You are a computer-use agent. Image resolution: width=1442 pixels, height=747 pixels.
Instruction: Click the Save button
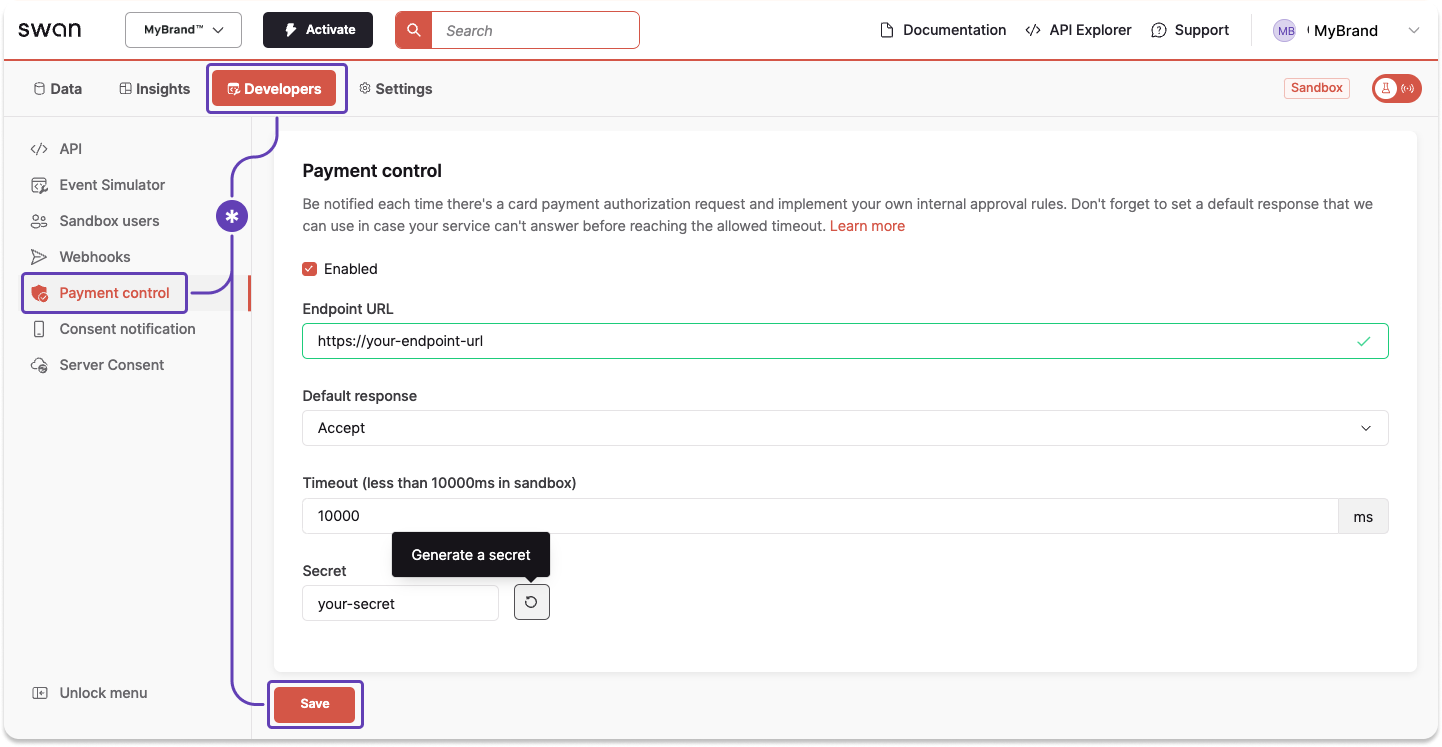pos(315,704)
